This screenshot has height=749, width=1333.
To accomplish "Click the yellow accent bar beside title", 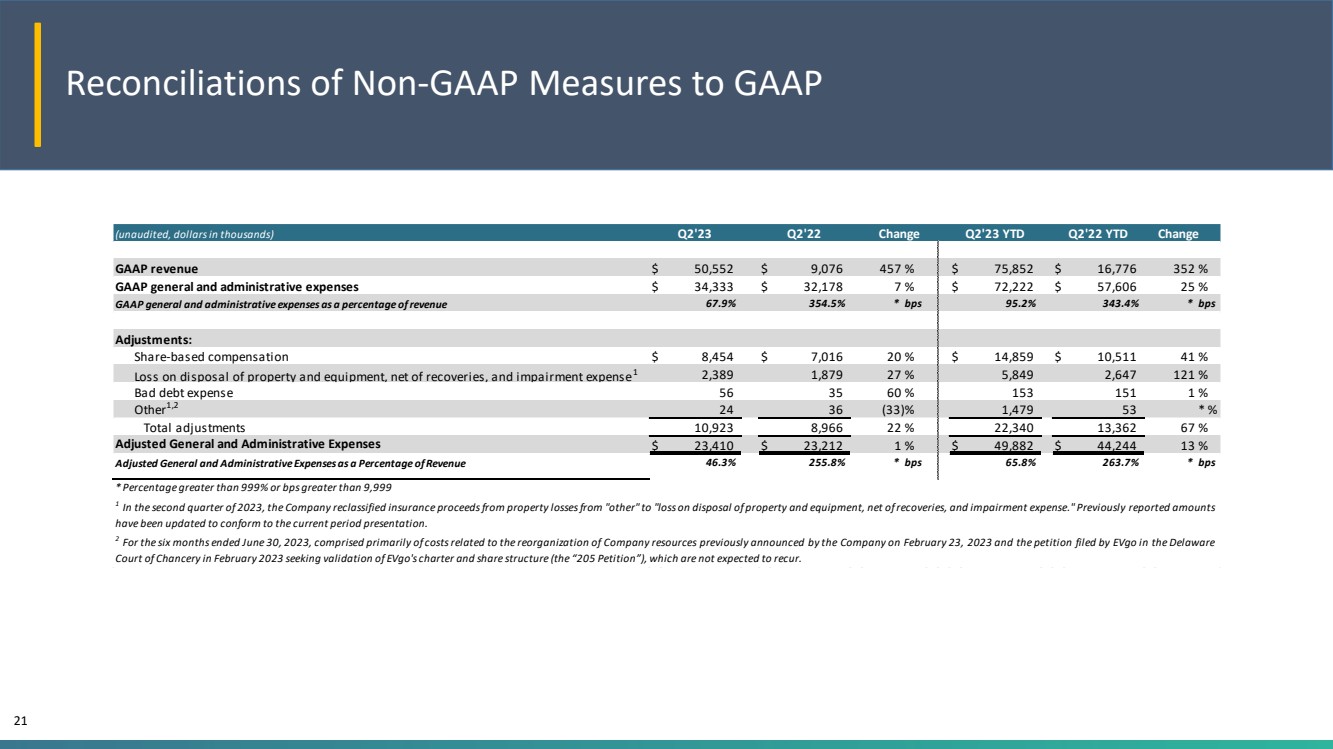I will click(38, 84).
